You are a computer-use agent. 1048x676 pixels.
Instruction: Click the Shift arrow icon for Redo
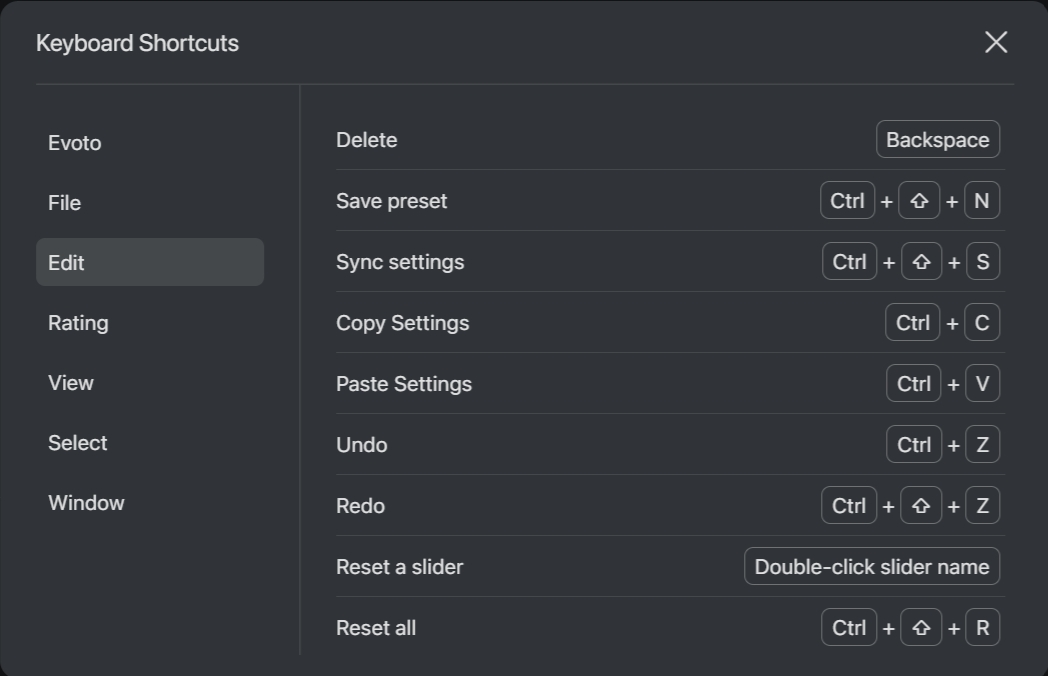tap(921, 506)
